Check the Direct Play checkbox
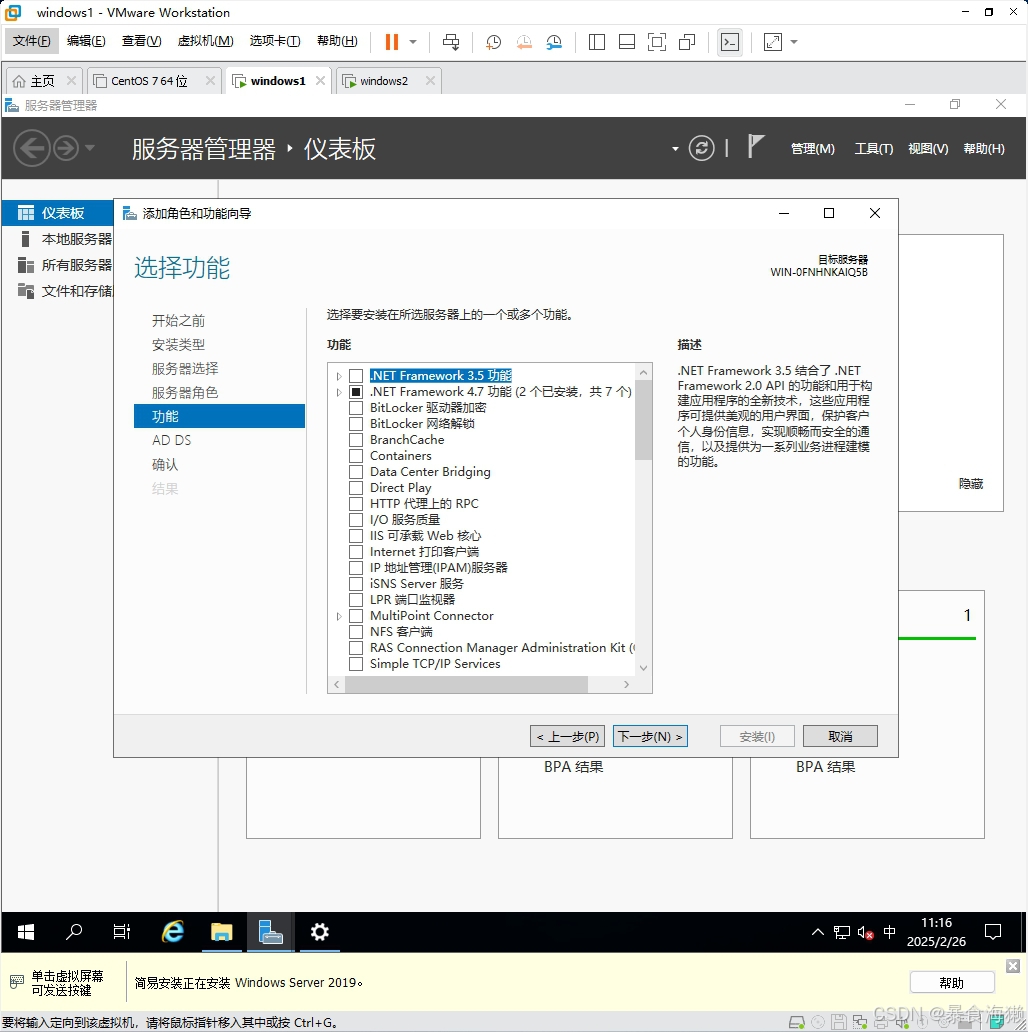Viewport: 1028px width, 1032px height. pyautogui.click(x=356, y=488)
